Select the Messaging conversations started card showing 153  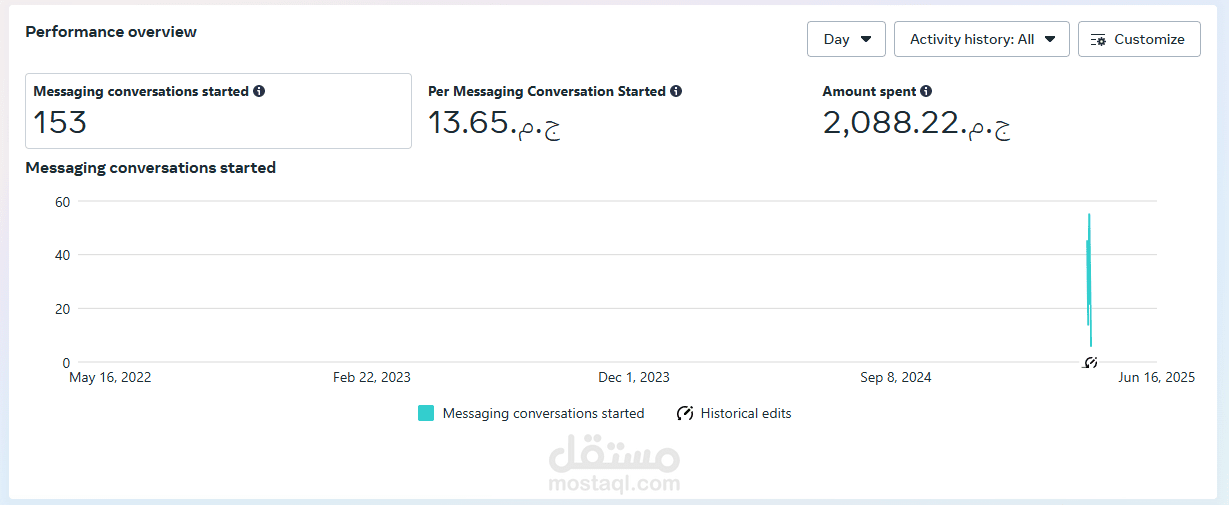click(x=218, y=111)
